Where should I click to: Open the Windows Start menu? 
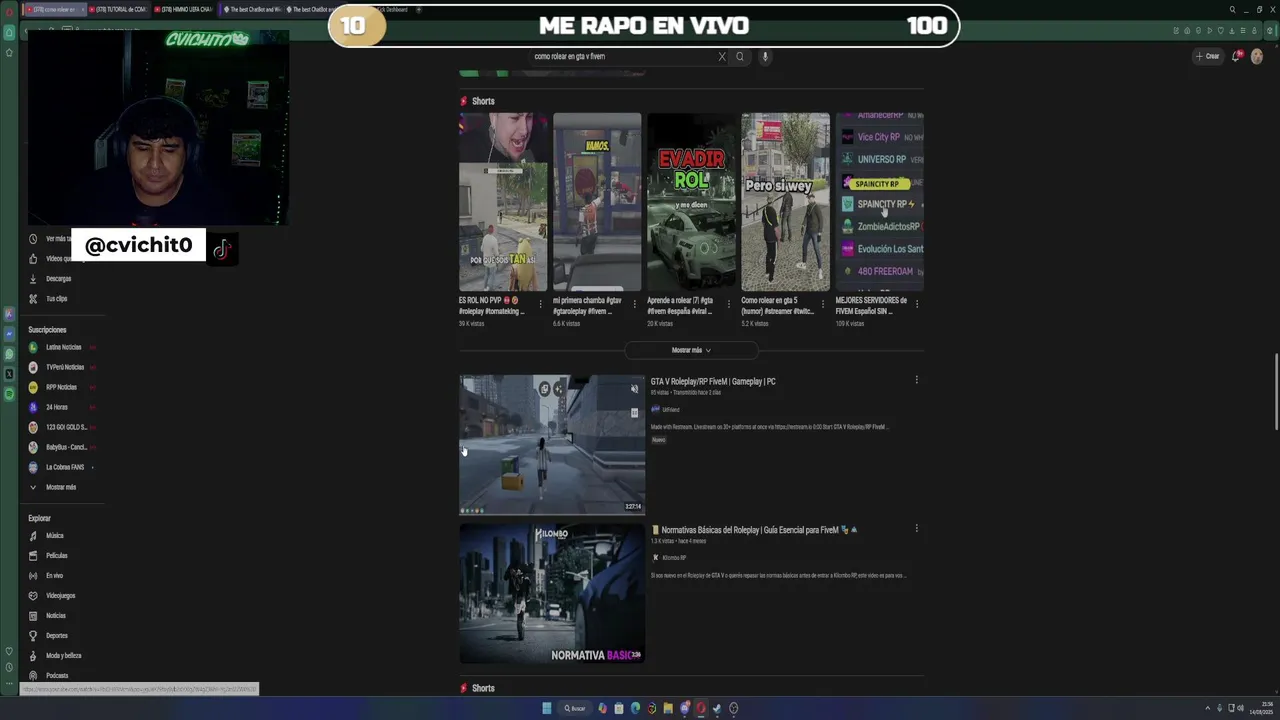point(547,708)
